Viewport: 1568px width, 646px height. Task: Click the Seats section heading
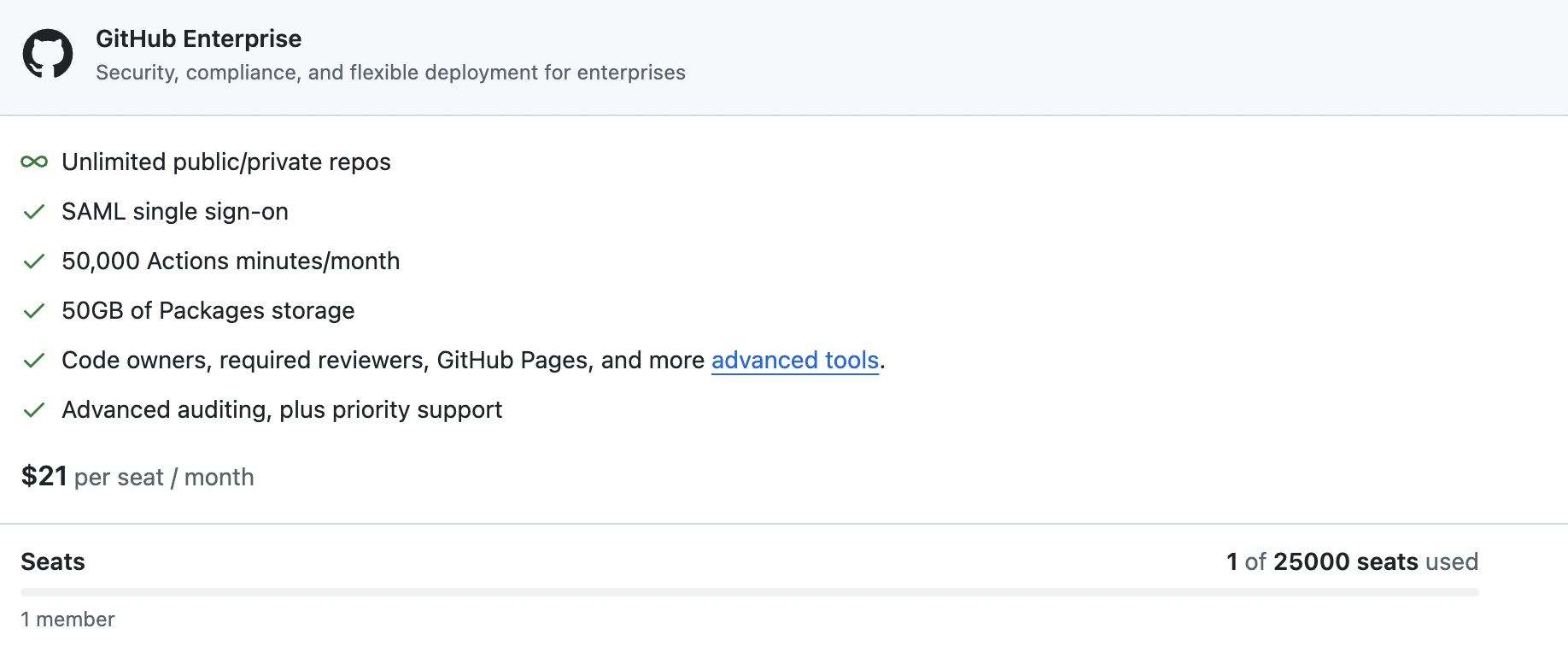(x=53, y=561)
